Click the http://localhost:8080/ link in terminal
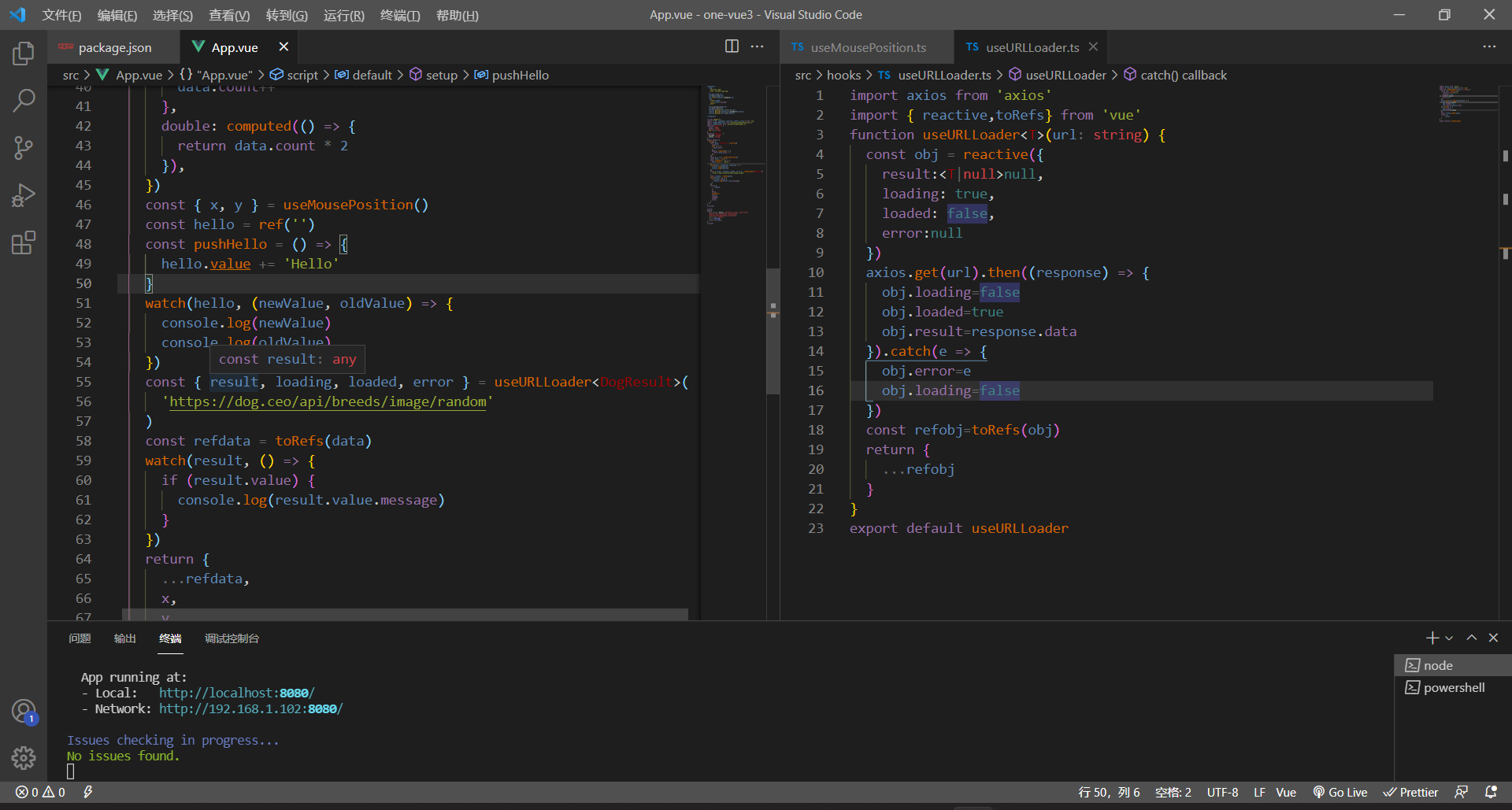Image resolution: width=1512 pixels, height=810 pixels. coord(236,693)
